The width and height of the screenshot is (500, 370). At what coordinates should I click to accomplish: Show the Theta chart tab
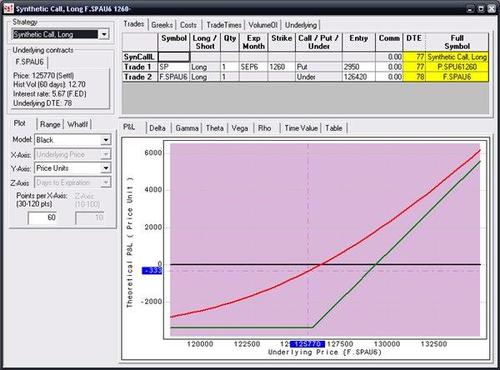pos(214,128)
